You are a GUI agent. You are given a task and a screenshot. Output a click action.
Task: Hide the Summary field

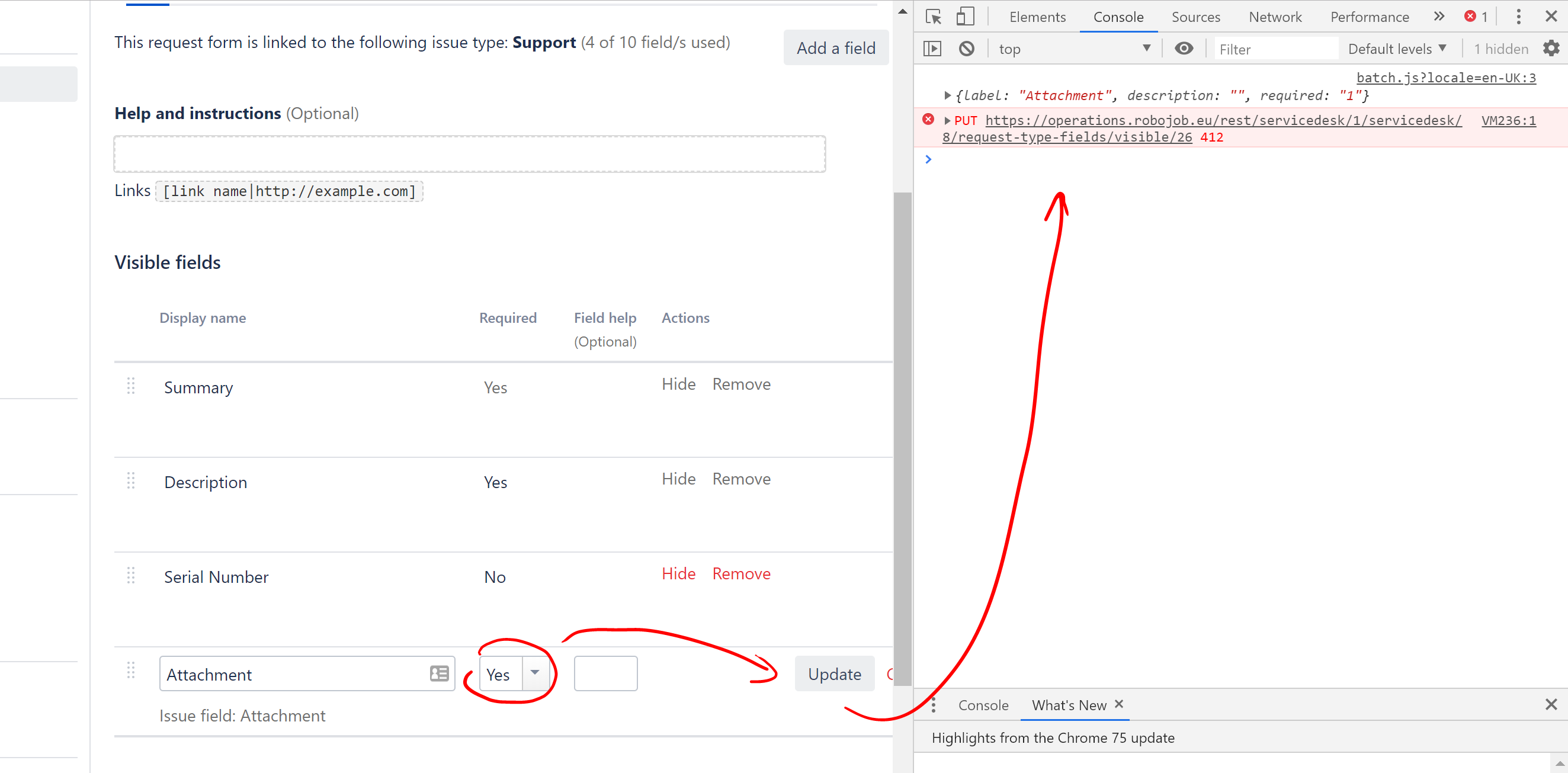(x=678, y=384)
